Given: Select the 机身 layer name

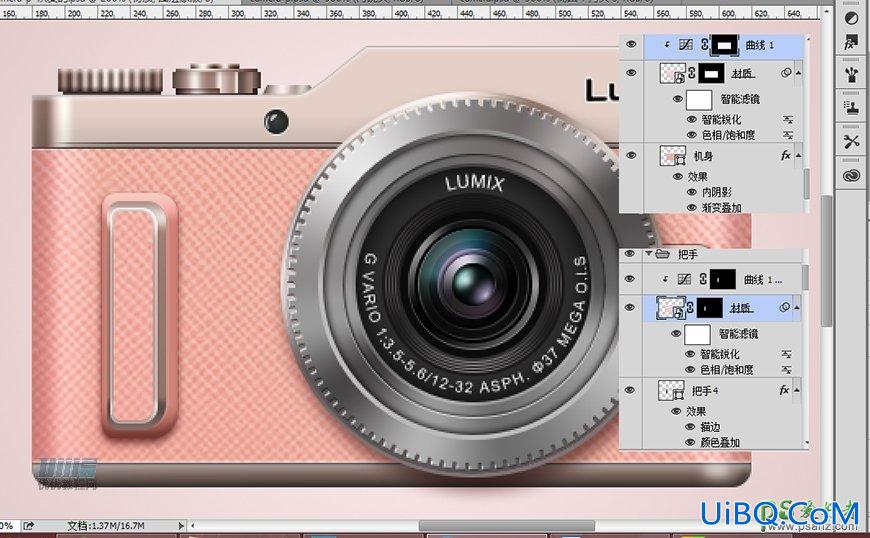Looking at the screenshot, I should (703, 156).
